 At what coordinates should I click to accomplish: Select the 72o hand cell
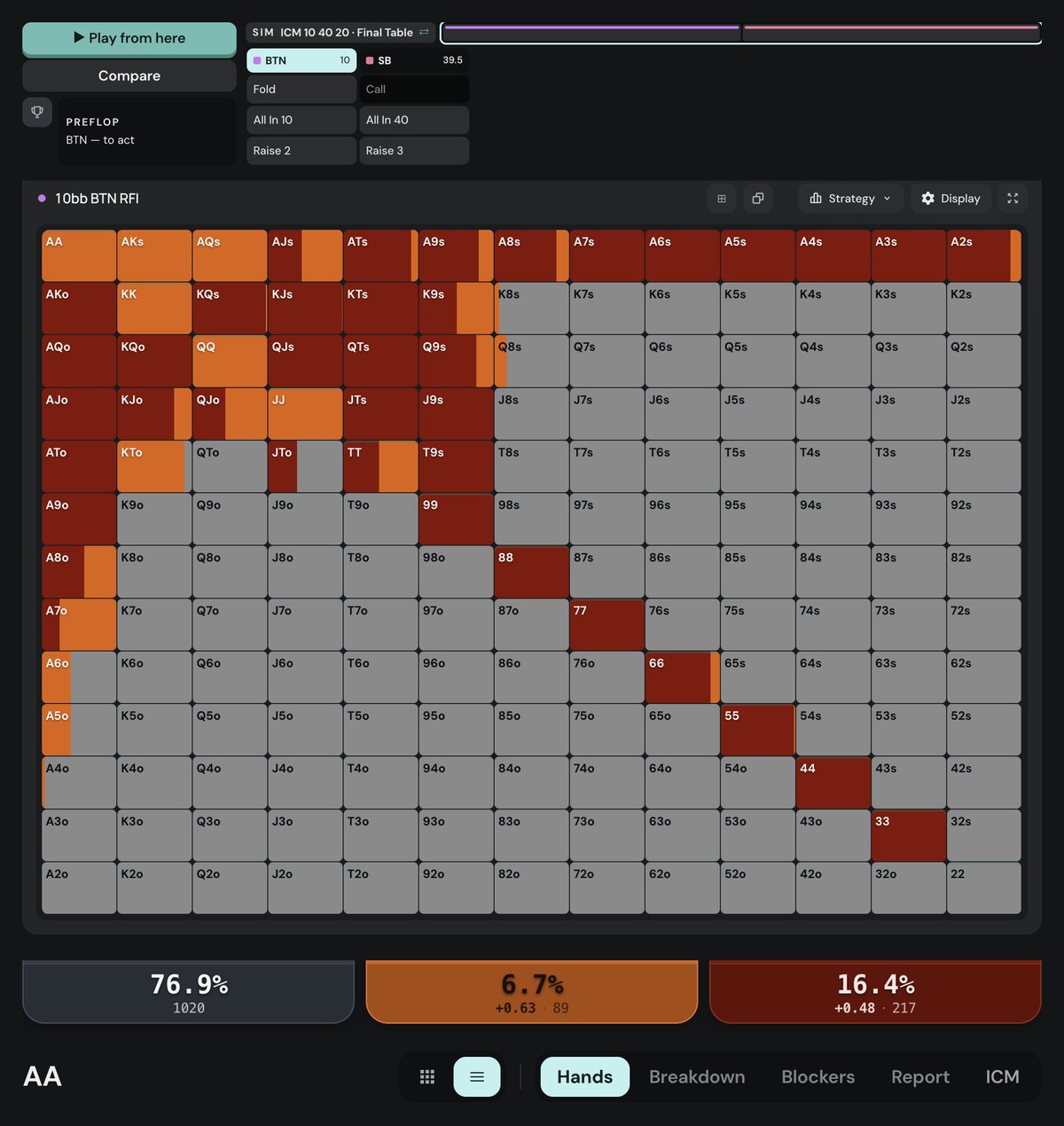tap(607, 888)
